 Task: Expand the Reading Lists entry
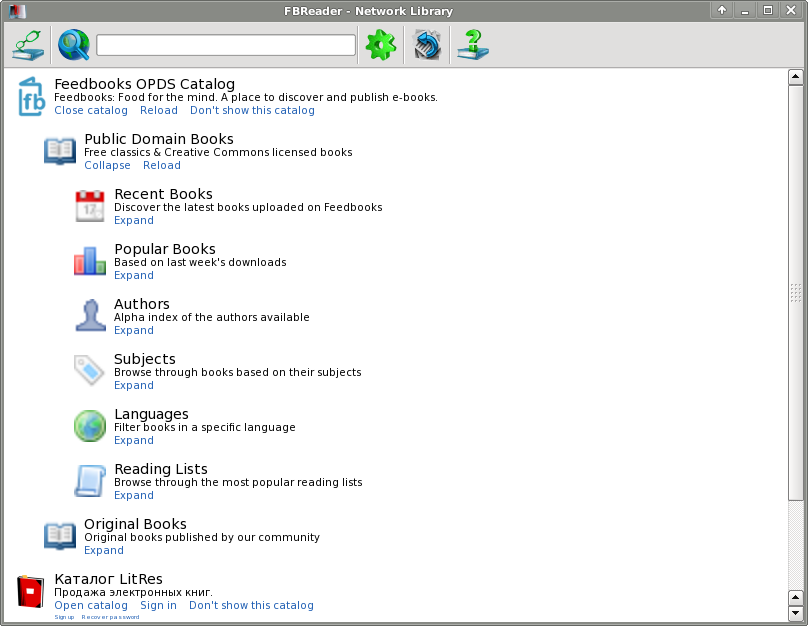[134, 496]
